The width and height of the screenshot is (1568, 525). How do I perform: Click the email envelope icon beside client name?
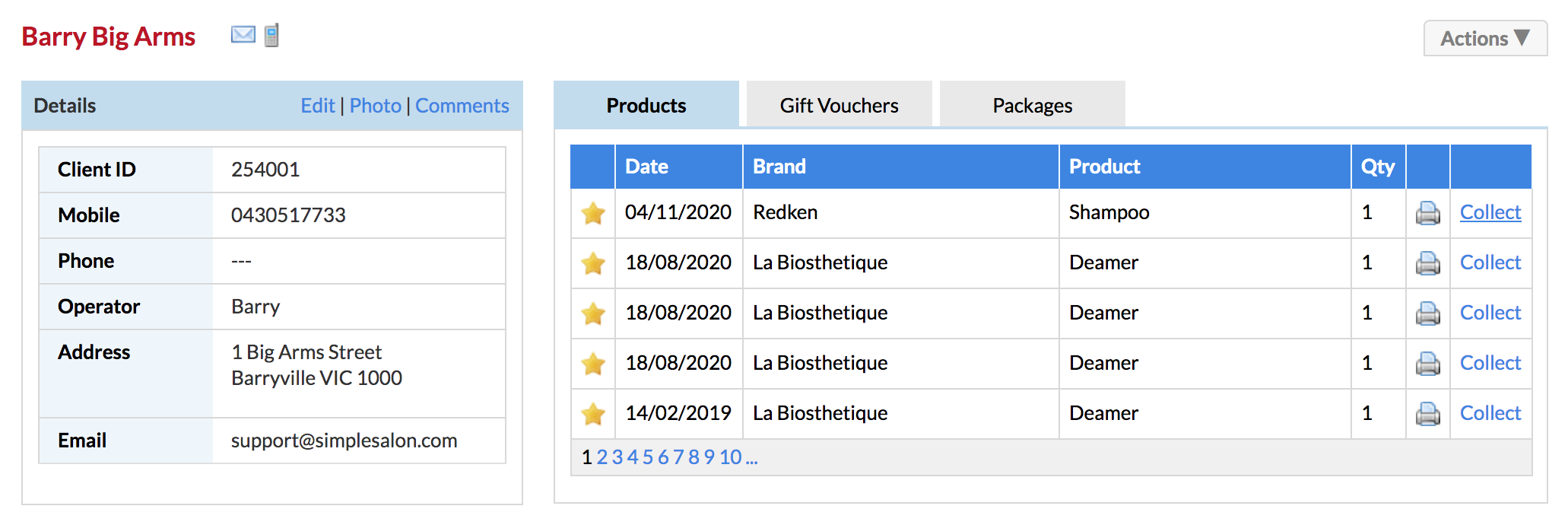(243, 35)
